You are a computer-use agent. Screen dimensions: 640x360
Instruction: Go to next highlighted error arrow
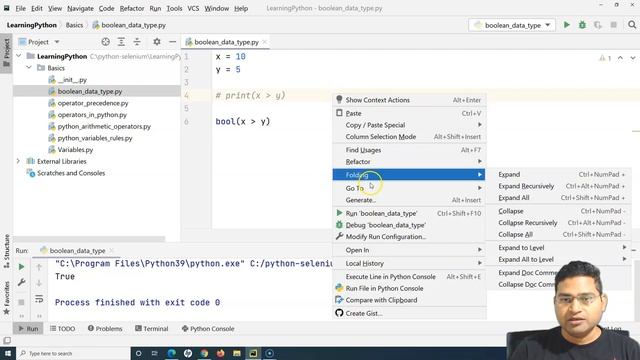[633, 58]
